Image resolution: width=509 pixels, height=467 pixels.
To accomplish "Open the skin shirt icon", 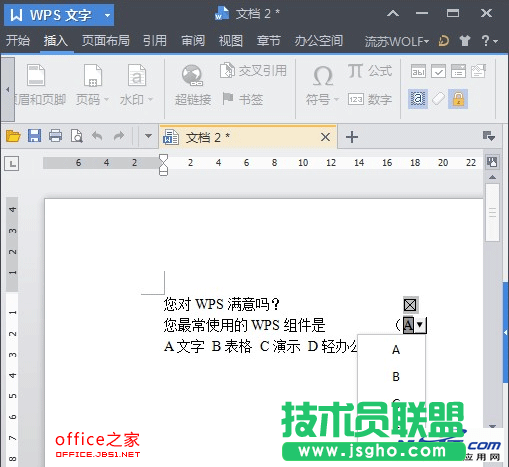I will 465,41.
